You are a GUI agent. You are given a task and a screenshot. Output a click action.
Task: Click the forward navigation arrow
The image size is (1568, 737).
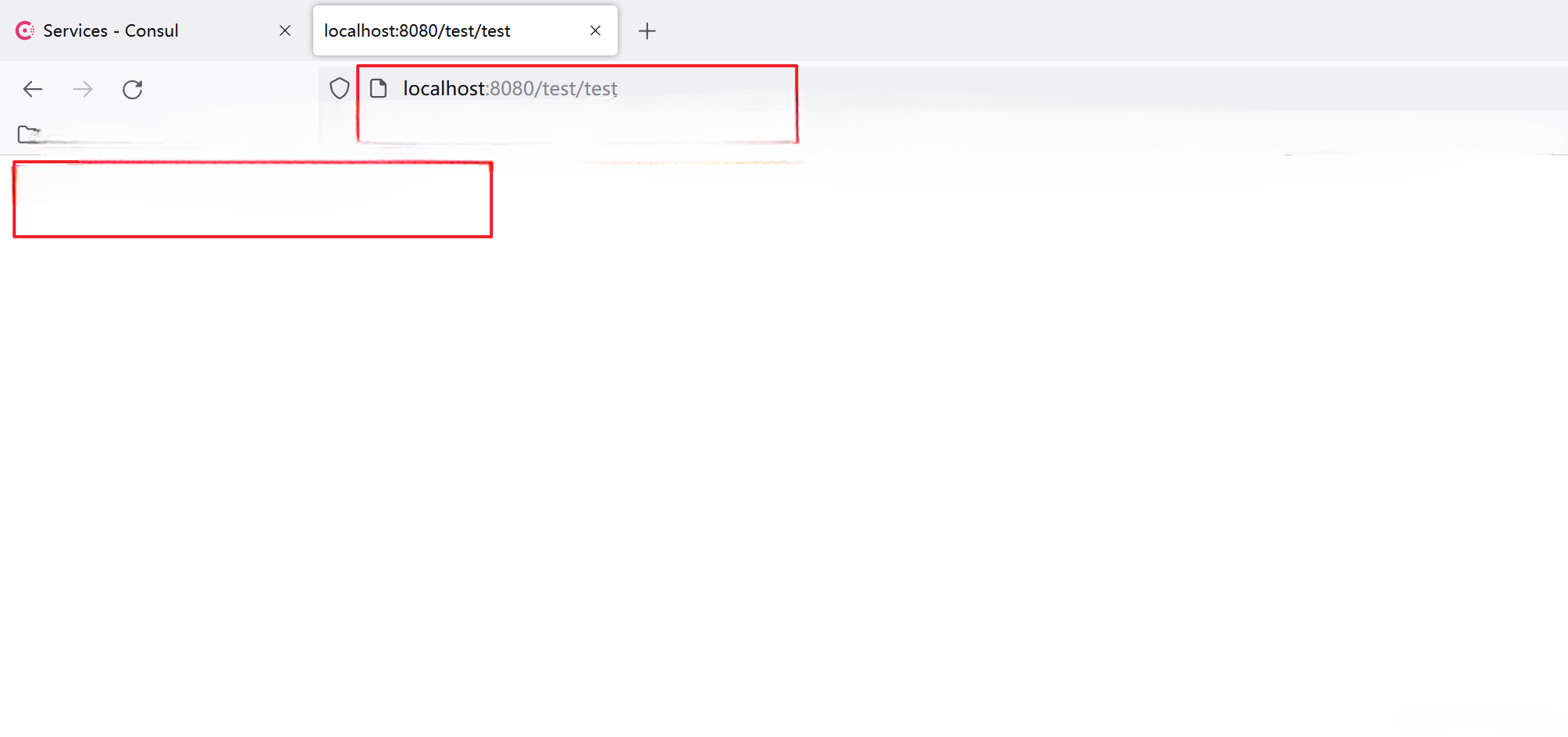[83, 89]
